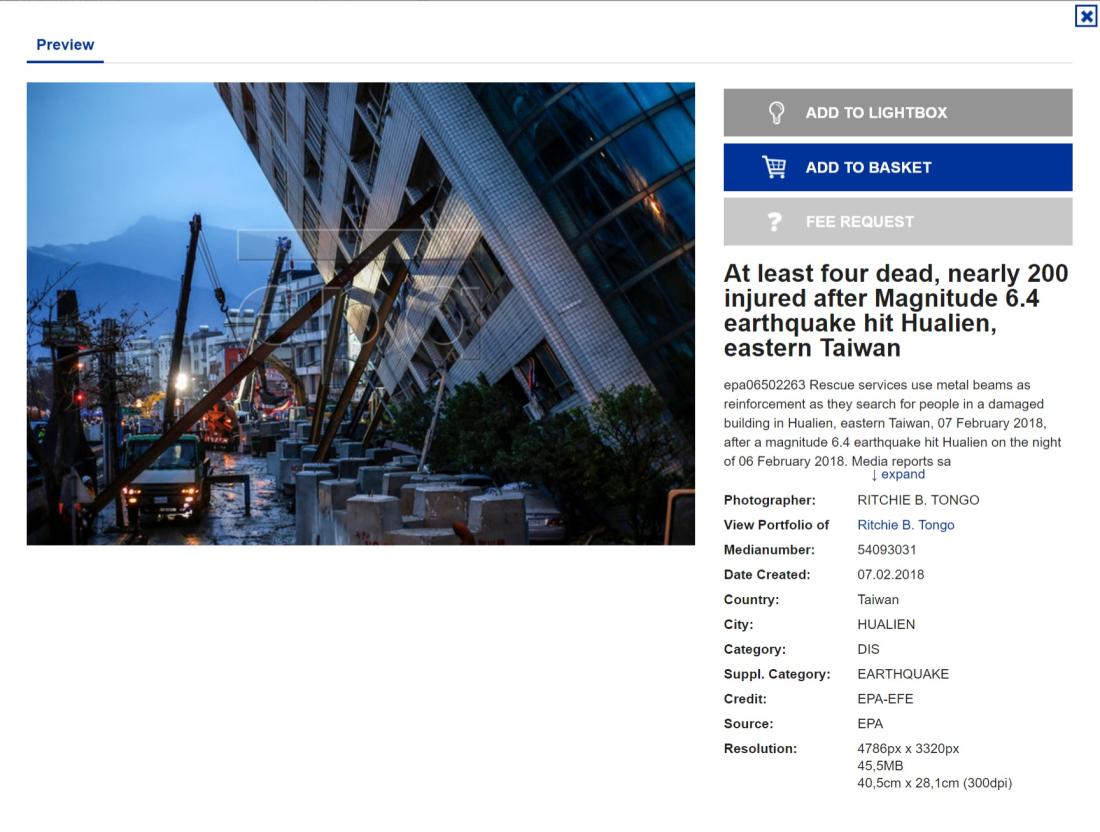Open Ritchie B. Tongo portfolio link

click(906, 525)
